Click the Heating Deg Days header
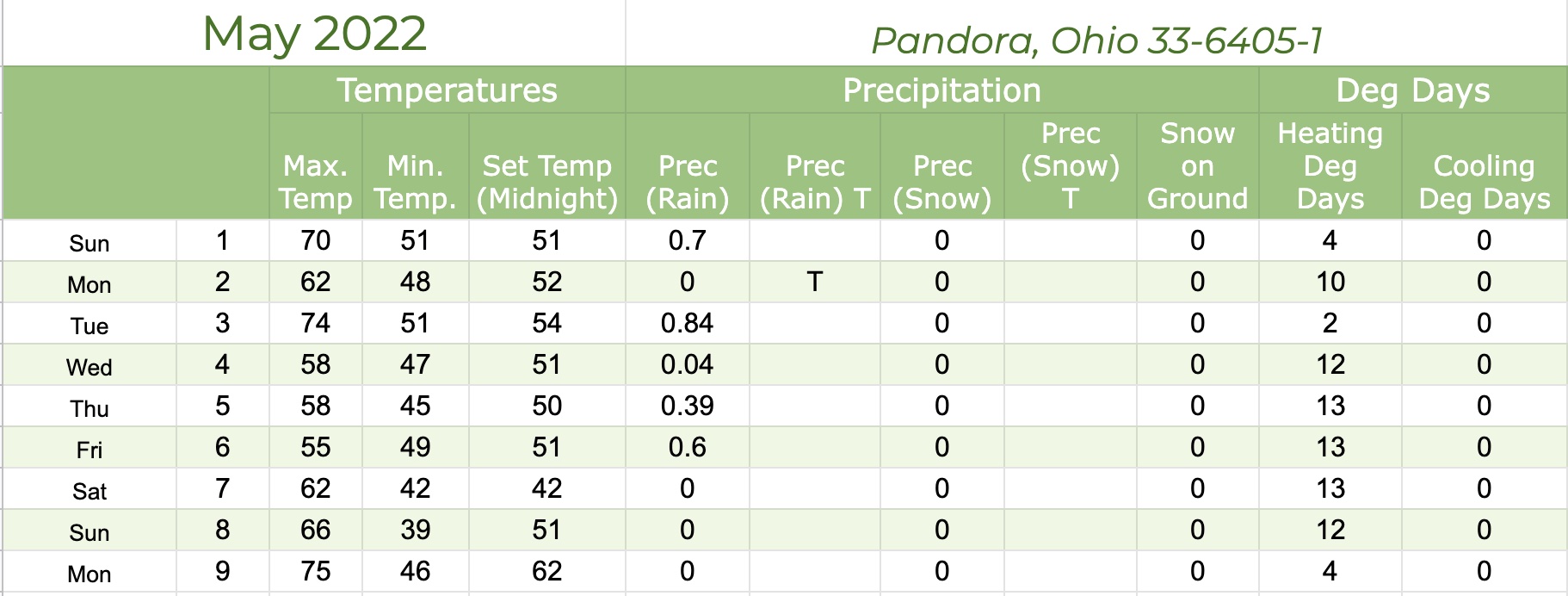Image resolution: width=1568 pixels, height=596 pixels. pos(1330,166)
